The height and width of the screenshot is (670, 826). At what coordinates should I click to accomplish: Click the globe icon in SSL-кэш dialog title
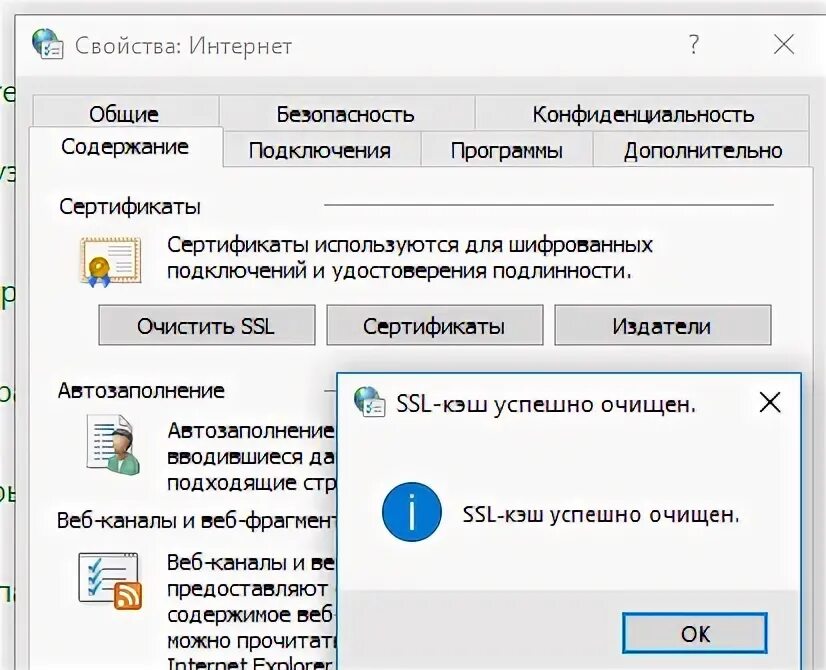370,401
